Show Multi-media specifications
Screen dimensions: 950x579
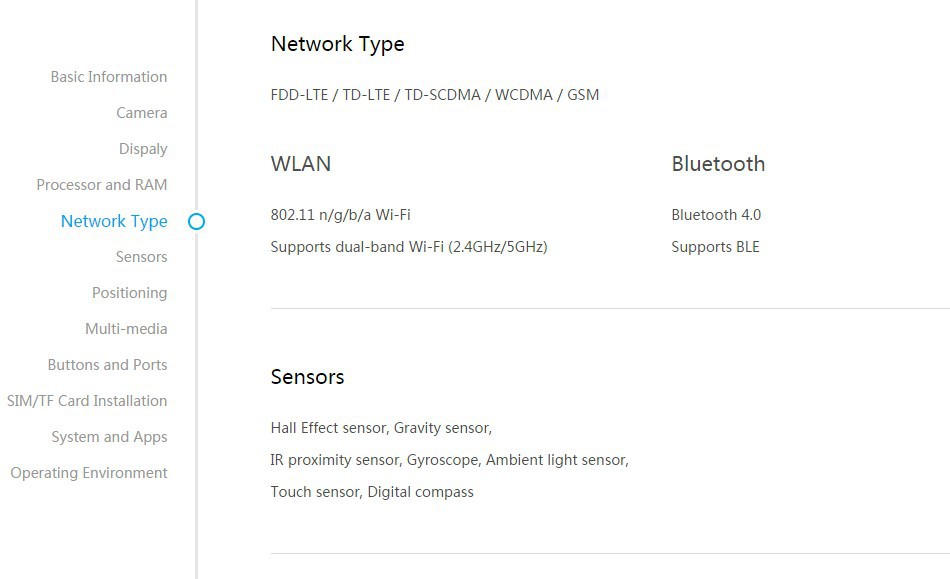tap(126, 329)
